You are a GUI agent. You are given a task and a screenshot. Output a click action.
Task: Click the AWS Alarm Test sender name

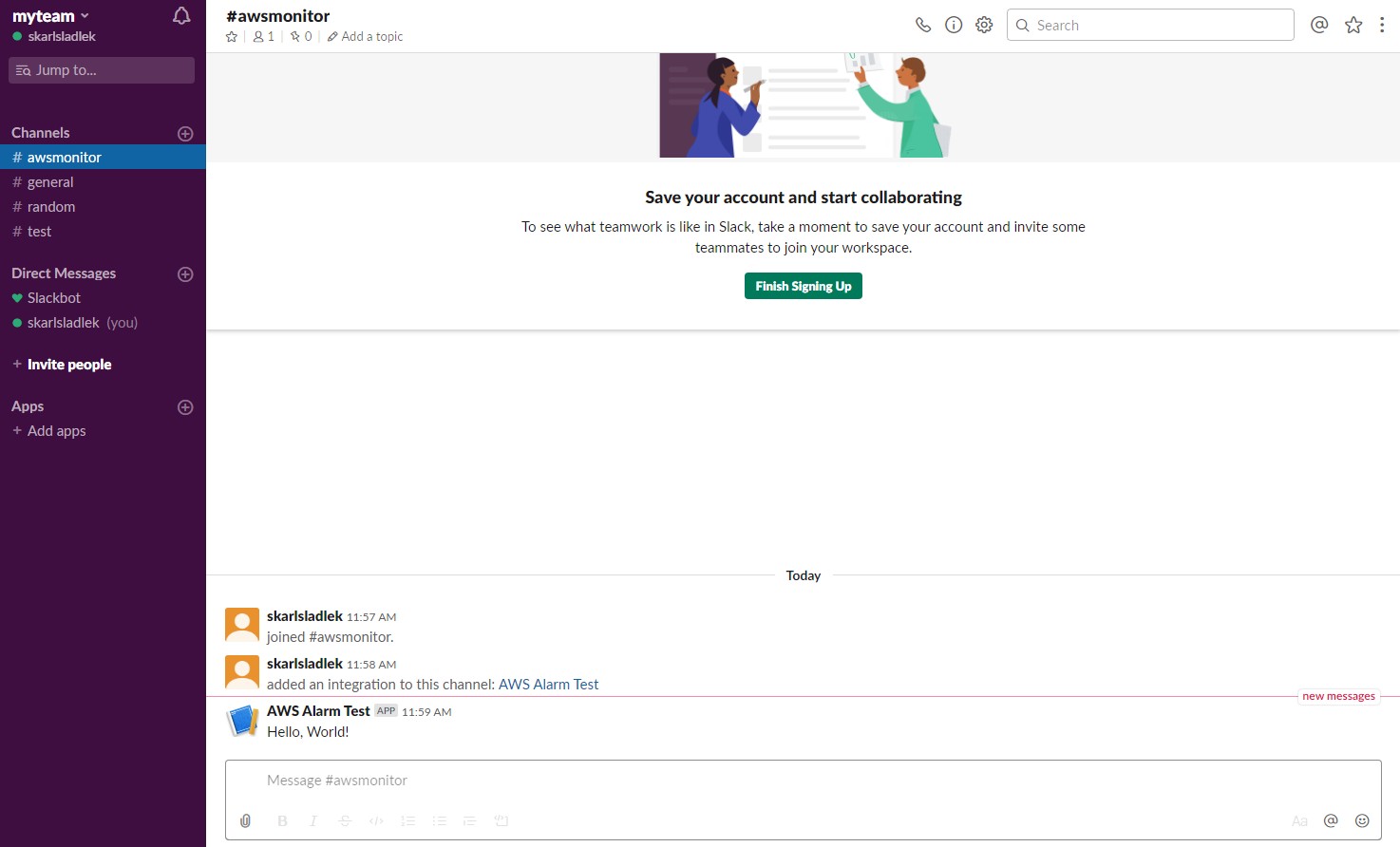(318, 711)
